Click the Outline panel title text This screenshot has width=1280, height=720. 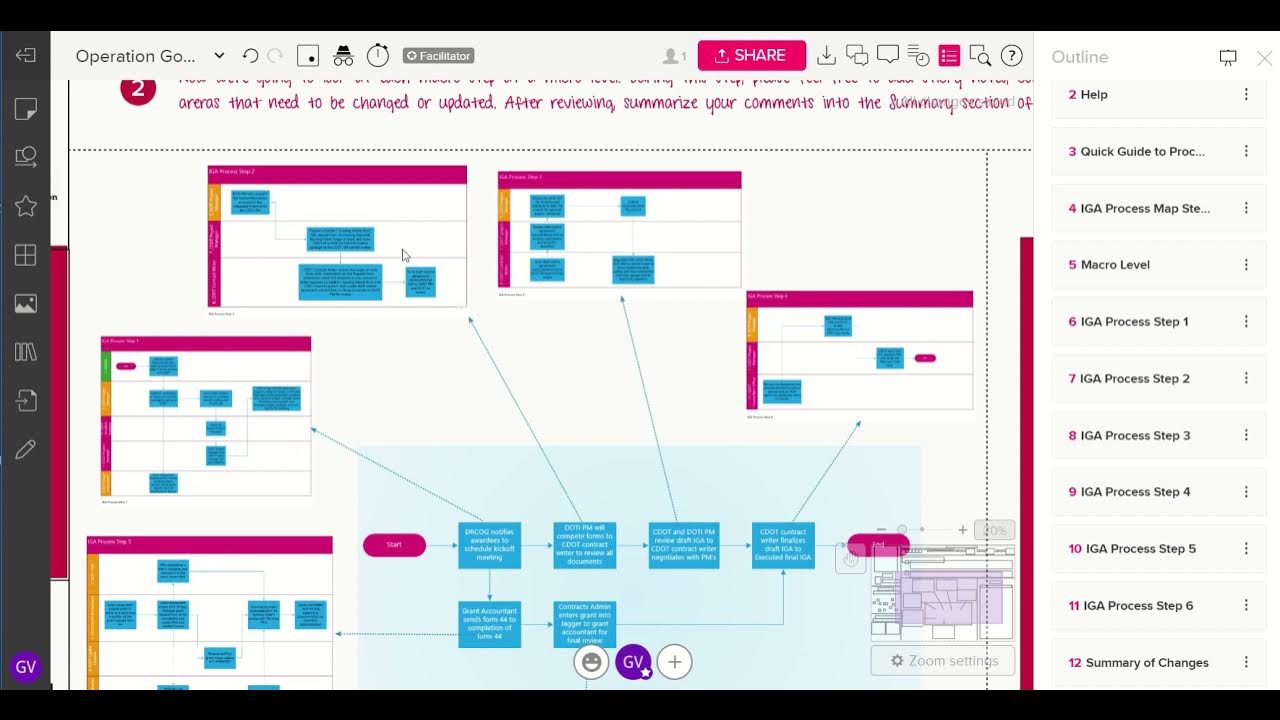tap(1080, 57)
